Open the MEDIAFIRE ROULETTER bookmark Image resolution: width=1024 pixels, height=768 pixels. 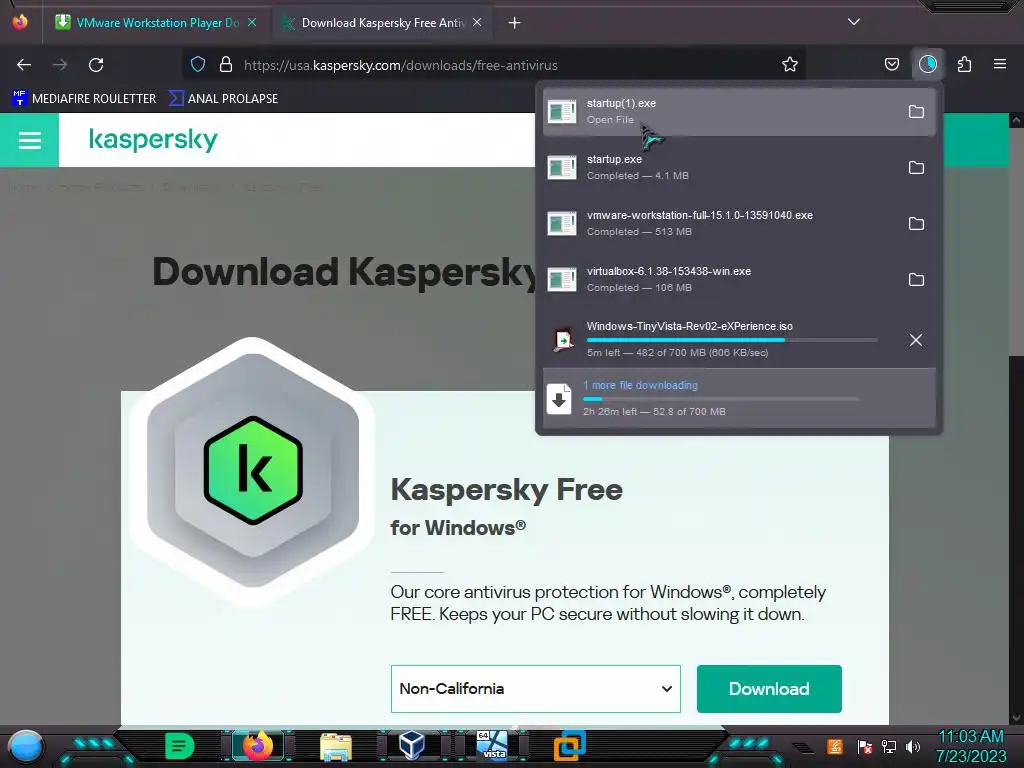[84, 99]
